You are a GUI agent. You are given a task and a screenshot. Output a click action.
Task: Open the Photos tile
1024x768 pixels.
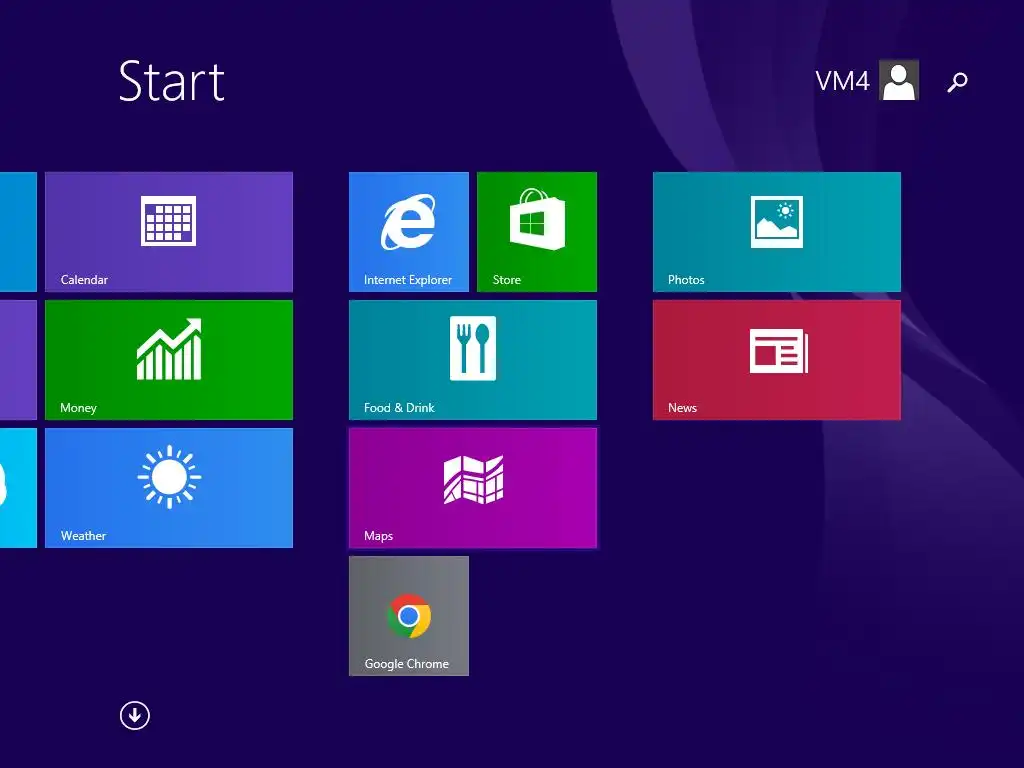click(x=776, y=232)
